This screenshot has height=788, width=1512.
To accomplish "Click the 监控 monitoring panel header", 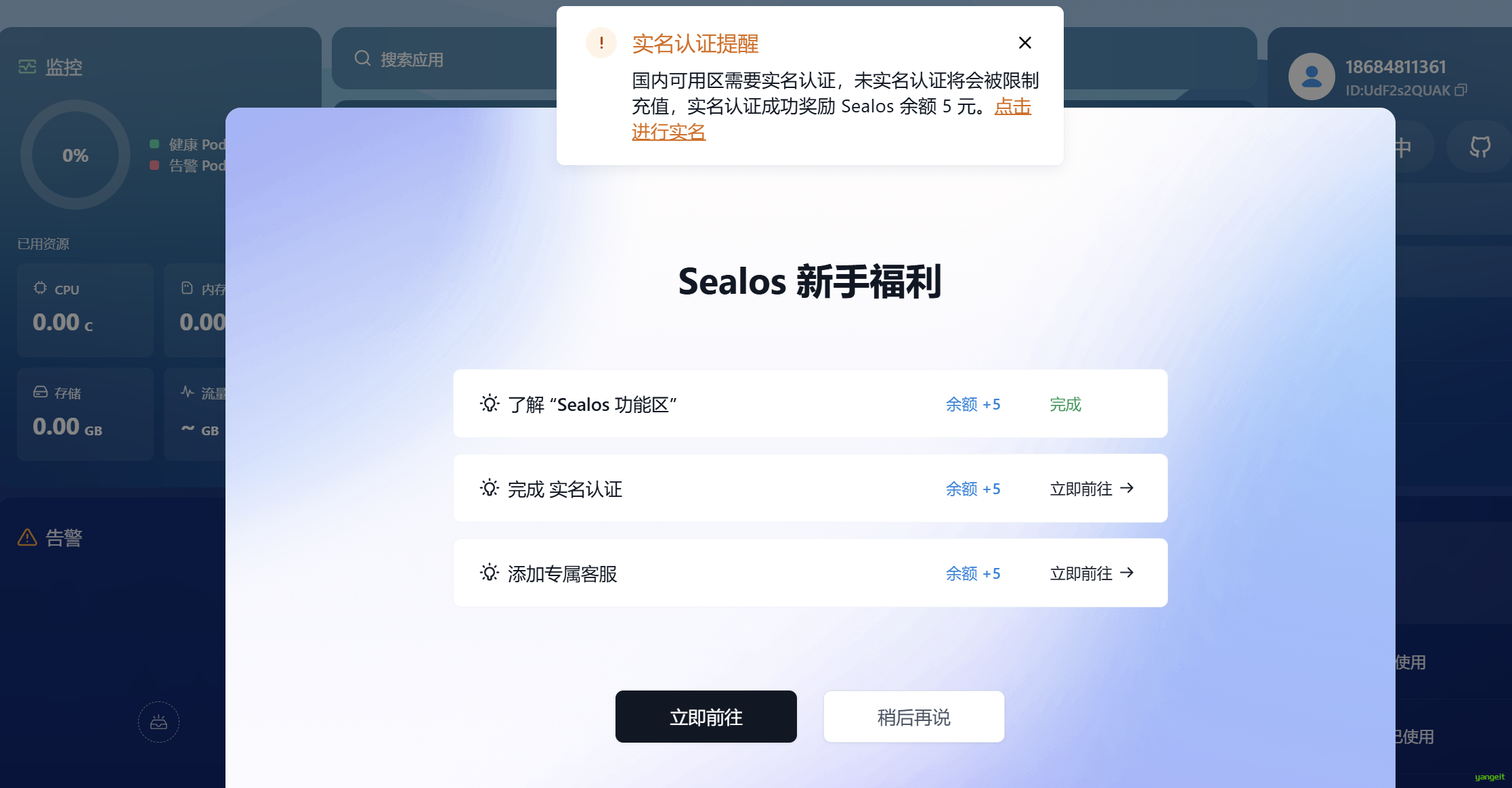I will [50, 67].
